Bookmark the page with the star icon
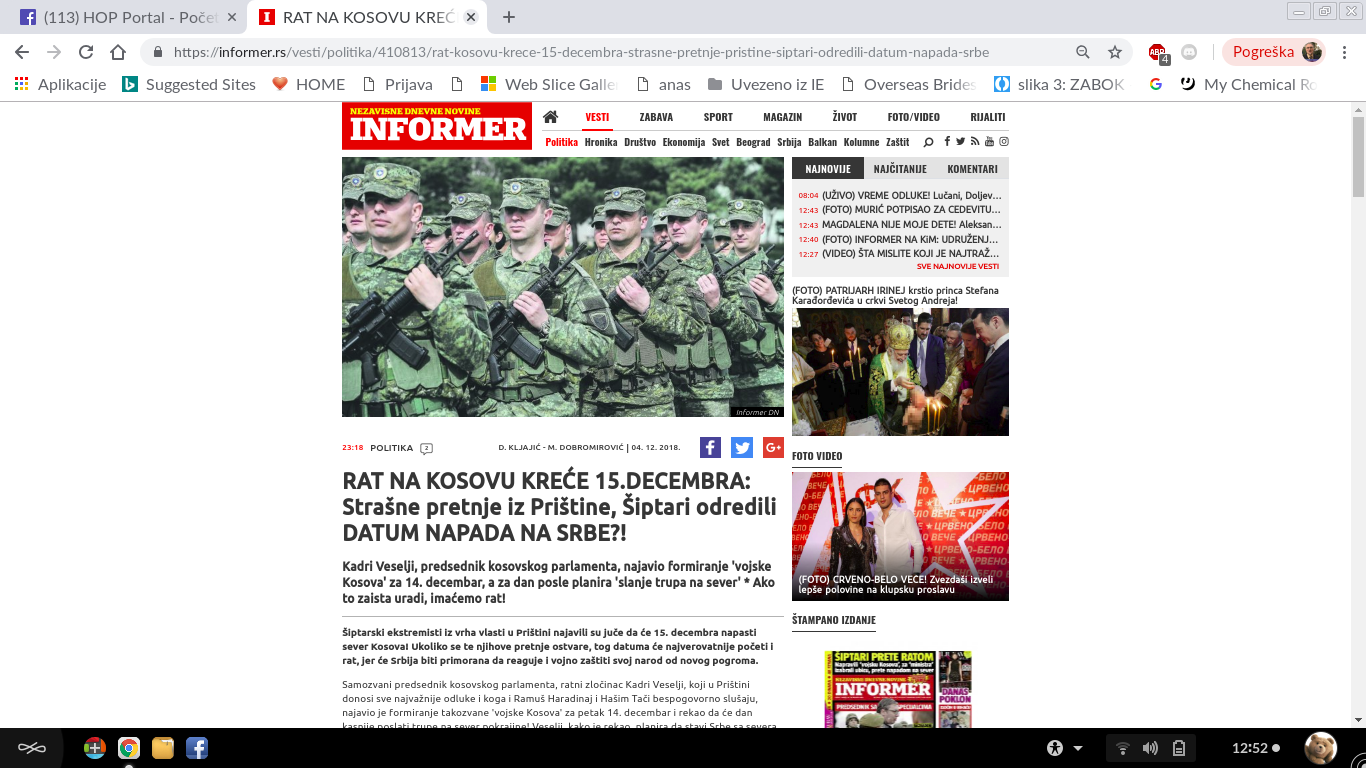The height and width of the screenshot is (768, 1366). click(1114, 50)
